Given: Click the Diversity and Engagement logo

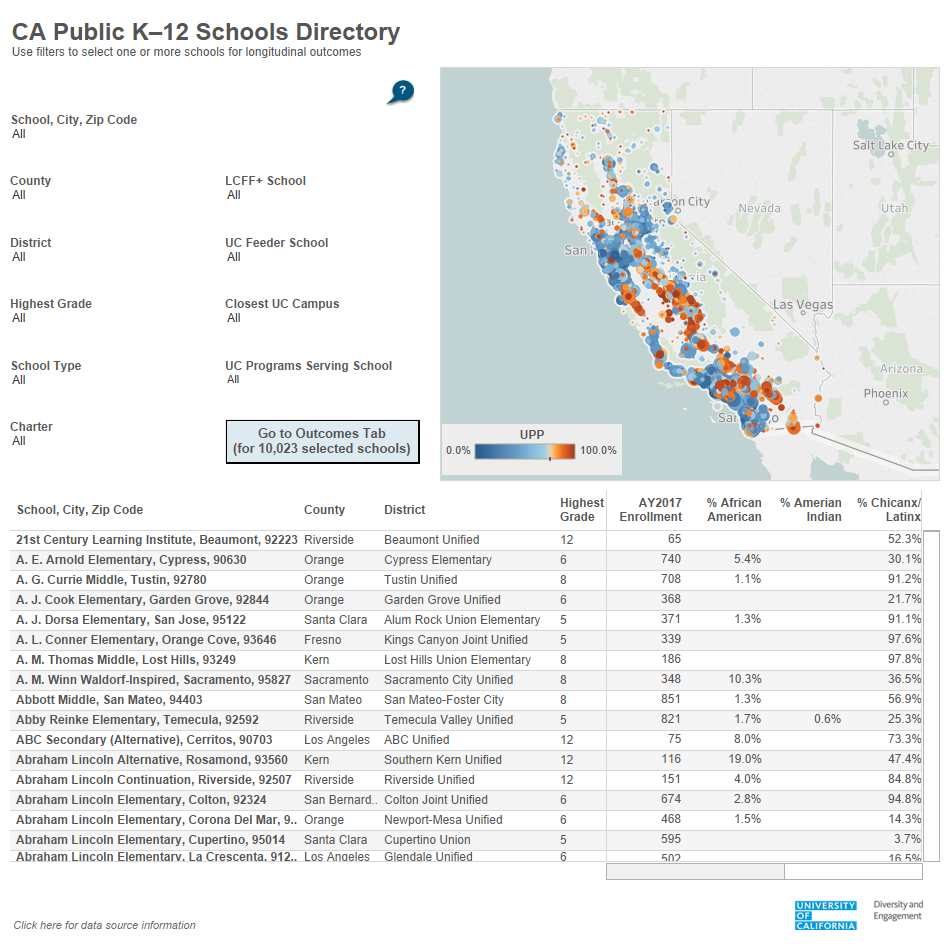Looking at the screenshot, I should click(898, 910).
